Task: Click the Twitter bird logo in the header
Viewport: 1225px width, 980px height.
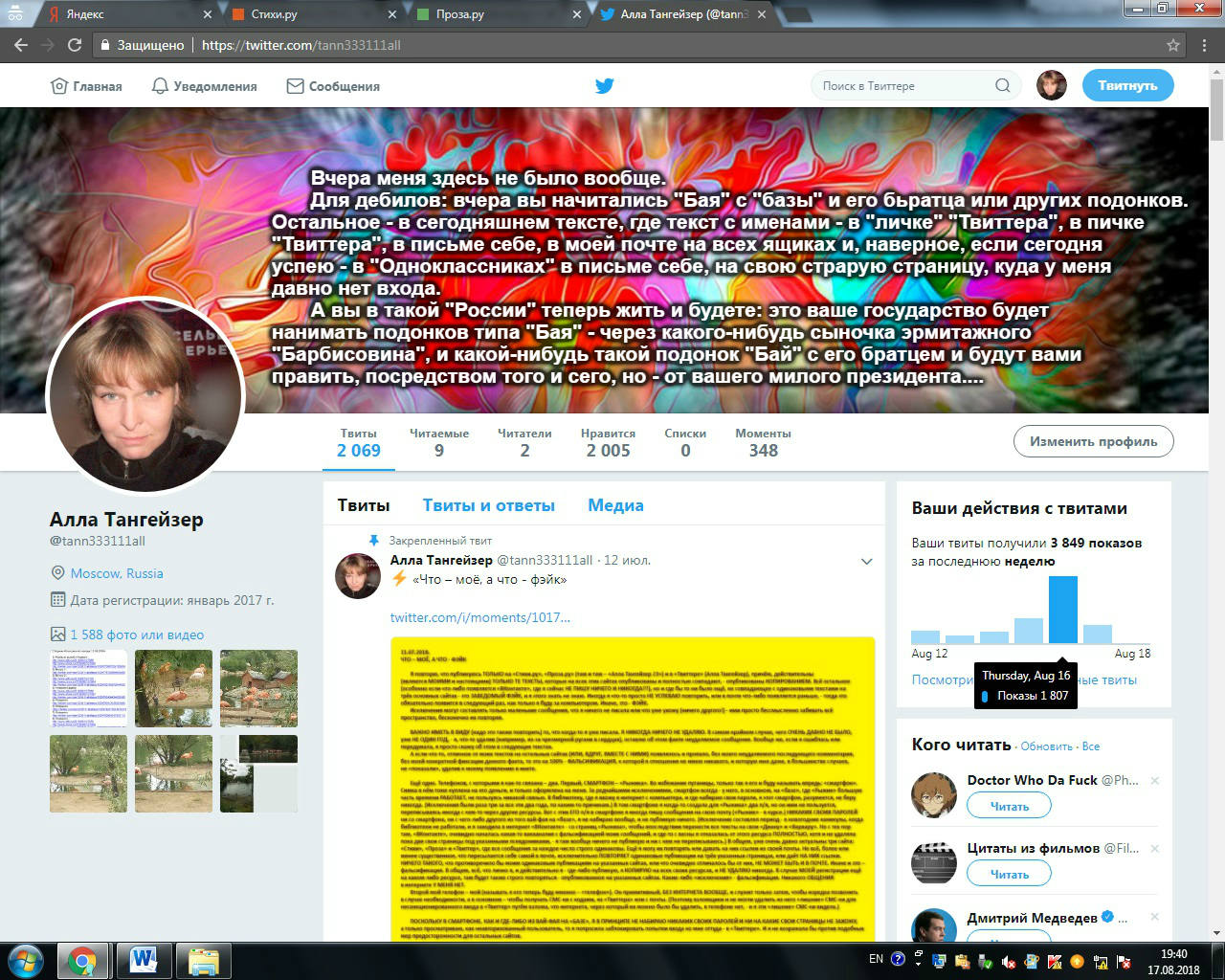Action: click(604, 86)
